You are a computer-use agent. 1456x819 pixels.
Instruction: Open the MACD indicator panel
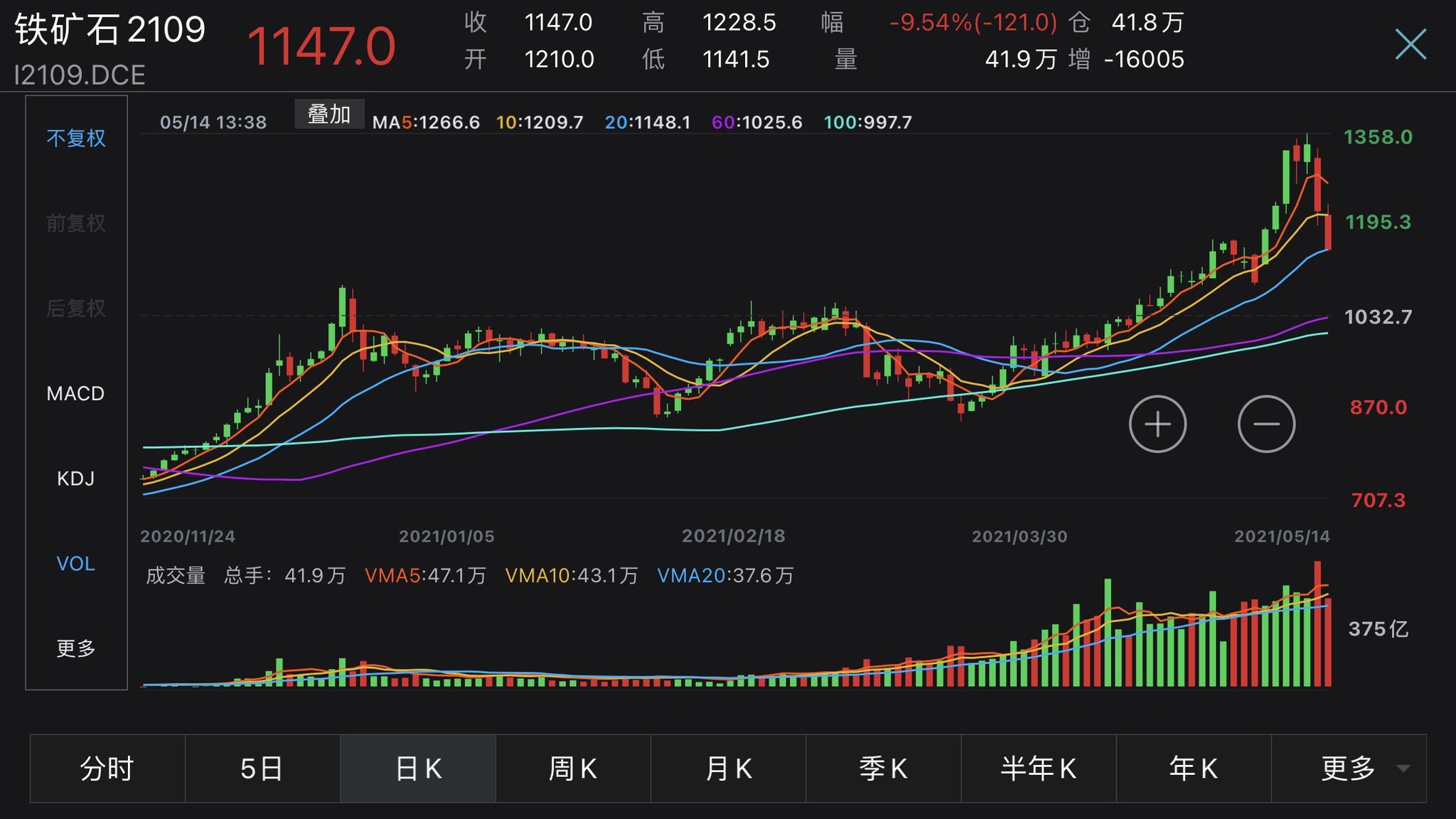click(75, 393)
